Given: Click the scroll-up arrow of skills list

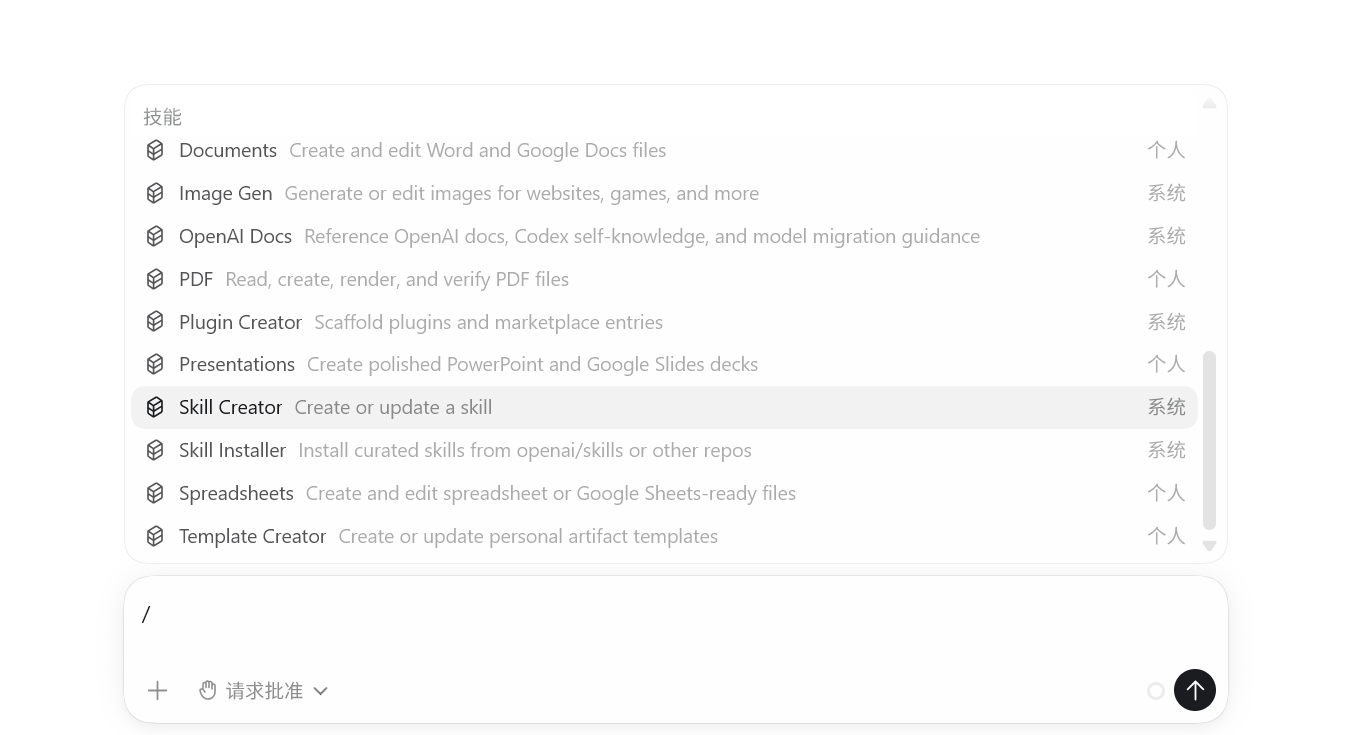Looking at the screenshot, I should click(1209, 103).
